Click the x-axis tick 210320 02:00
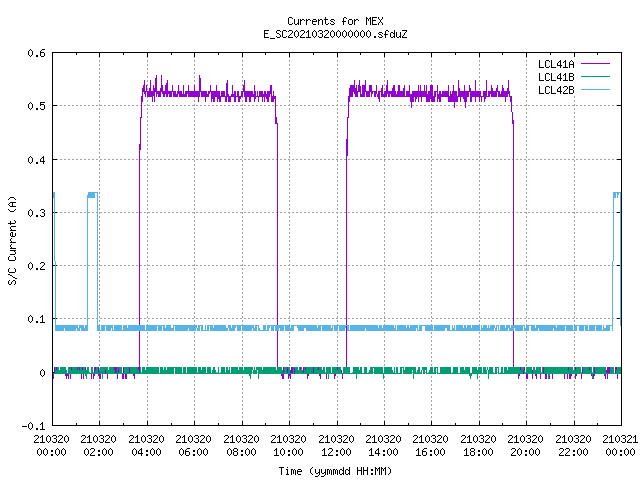Screen dimensions: 640x480 click(98, 445)
